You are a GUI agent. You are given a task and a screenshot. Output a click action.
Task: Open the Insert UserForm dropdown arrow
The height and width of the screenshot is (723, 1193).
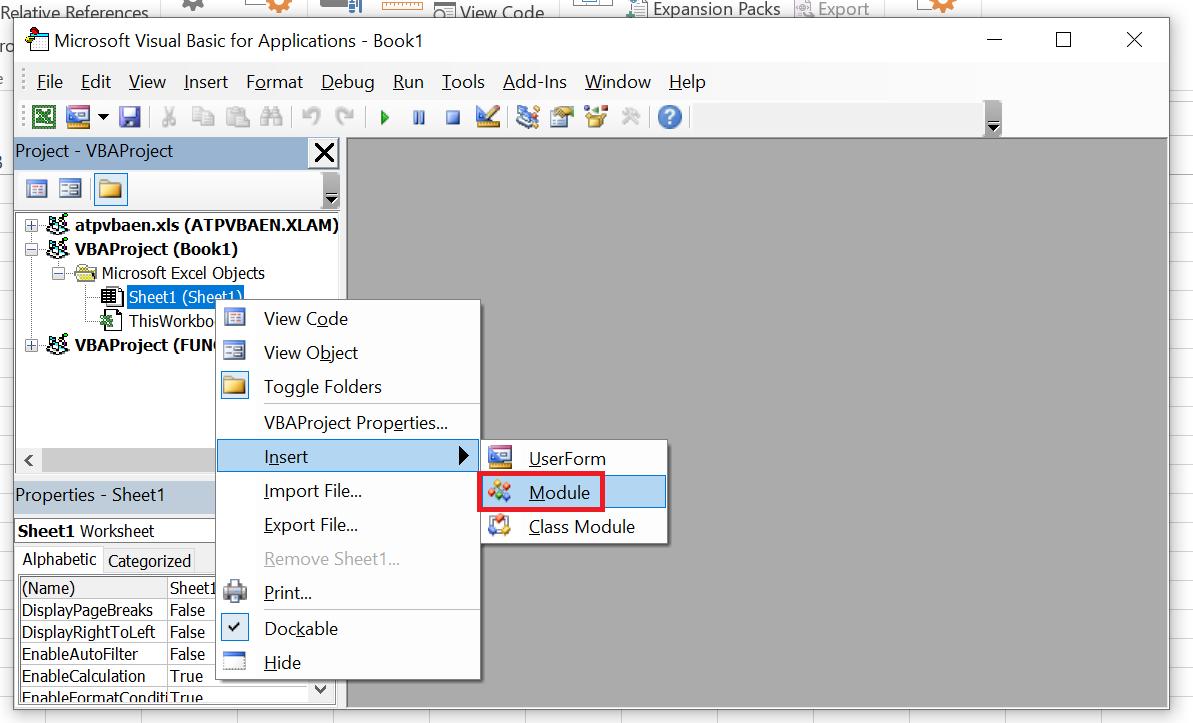[x=104, y=117]
